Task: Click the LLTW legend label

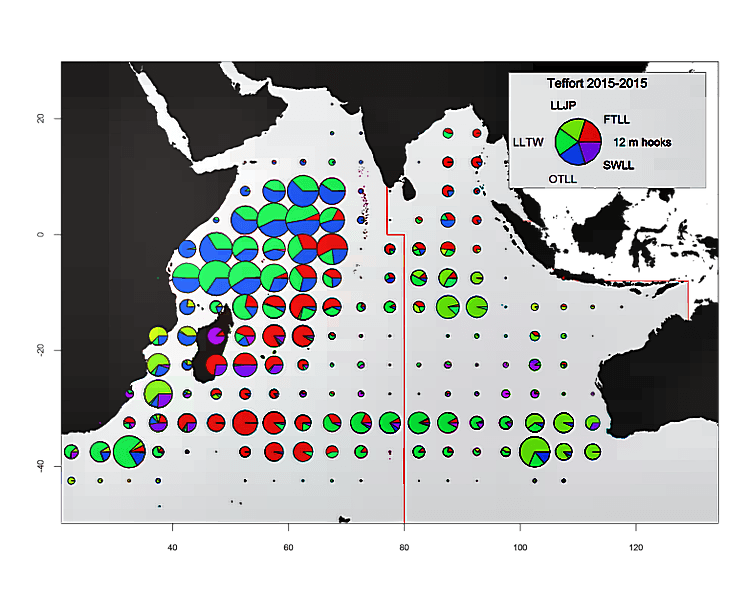Action: click(x=528, y=143)
